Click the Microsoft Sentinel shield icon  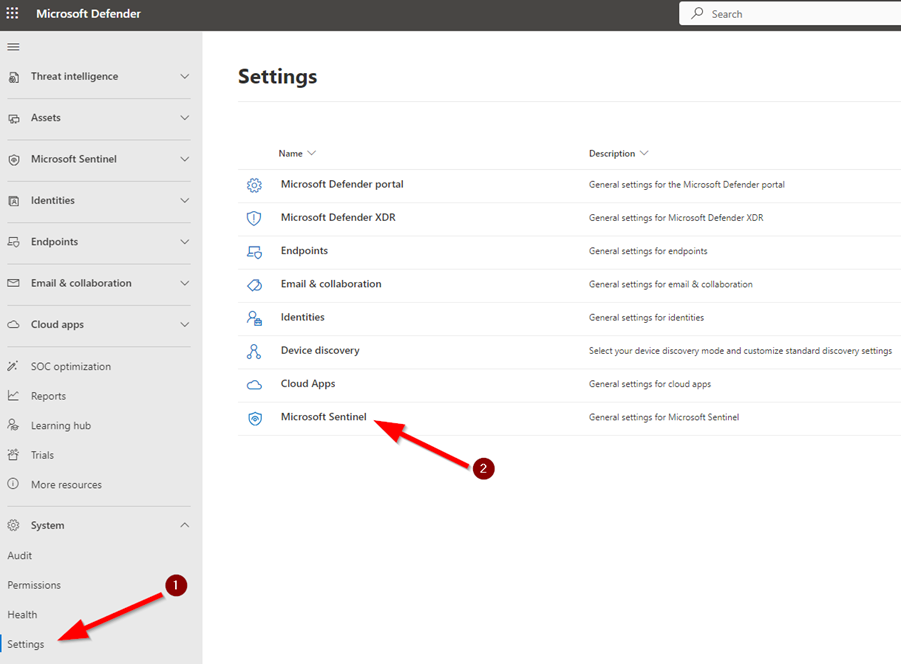click(x=254, y=417)
